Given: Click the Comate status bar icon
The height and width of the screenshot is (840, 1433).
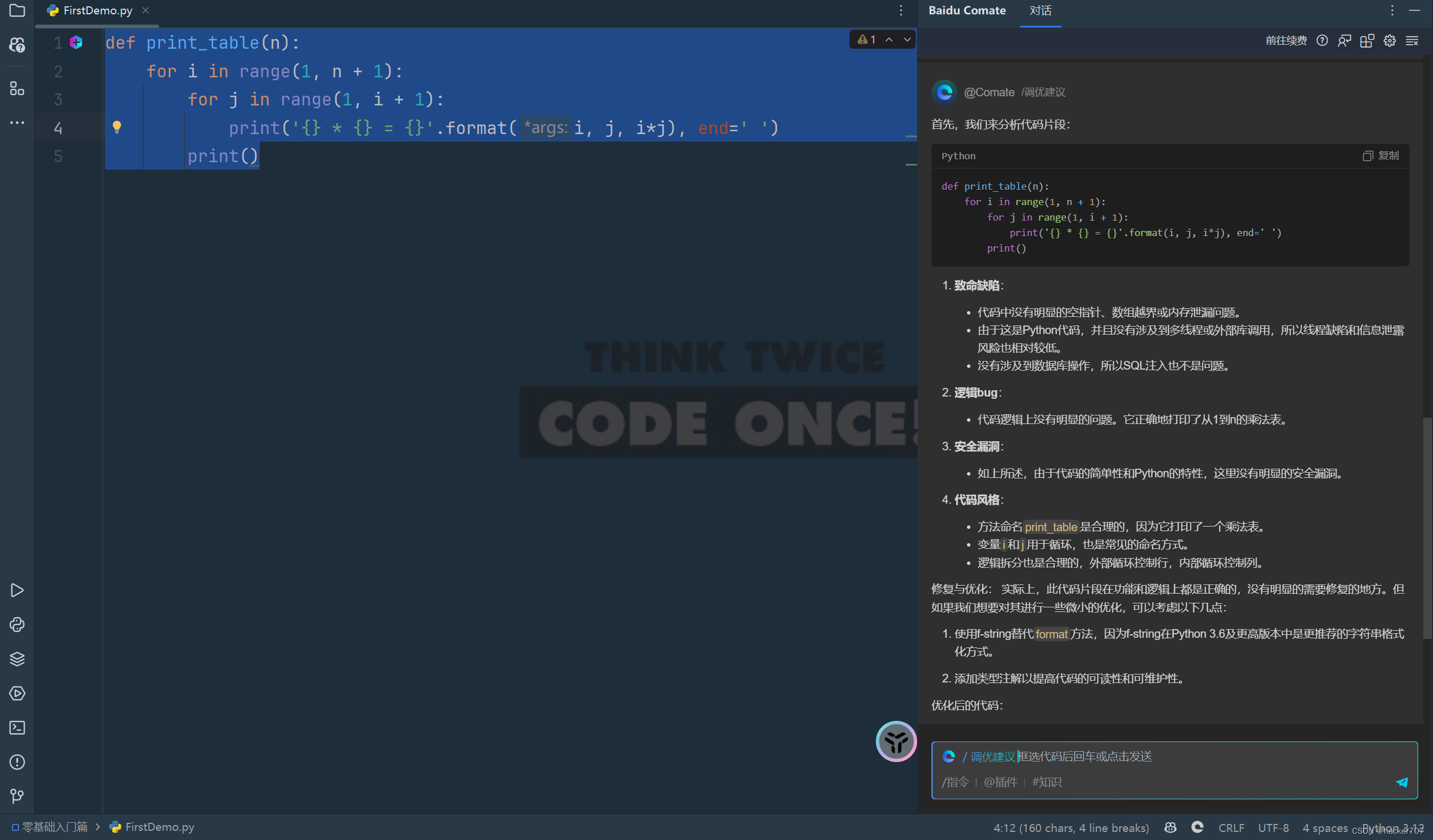Looking at the screenshot, I should pyautogui.click(x=1197, y=827).
